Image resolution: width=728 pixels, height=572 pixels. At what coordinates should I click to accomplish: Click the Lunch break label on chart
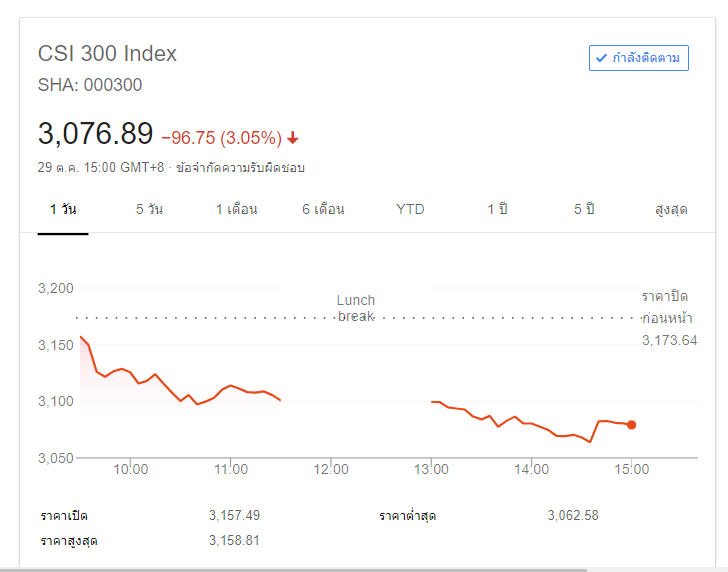(x=356, y=308)
